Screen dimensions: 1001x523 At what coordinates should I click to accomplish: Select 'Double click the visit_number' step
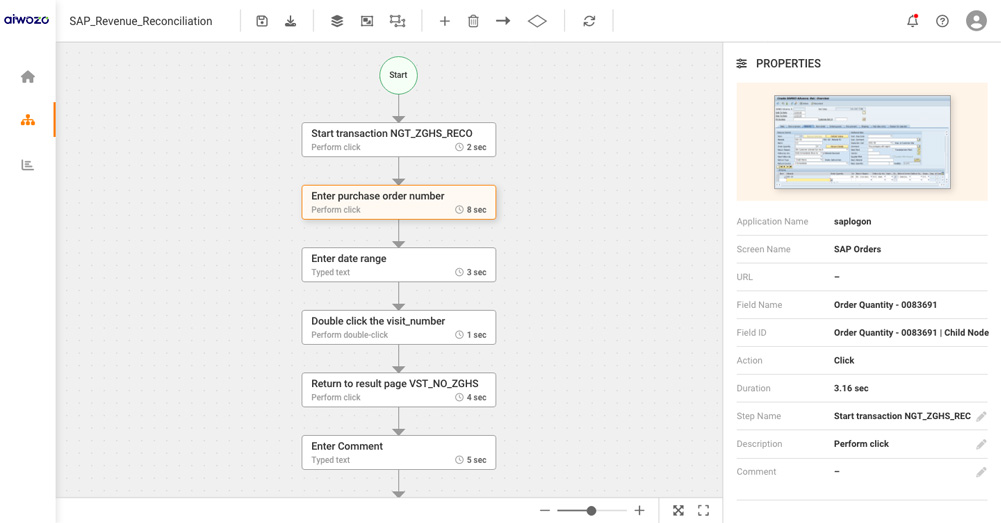398,327
